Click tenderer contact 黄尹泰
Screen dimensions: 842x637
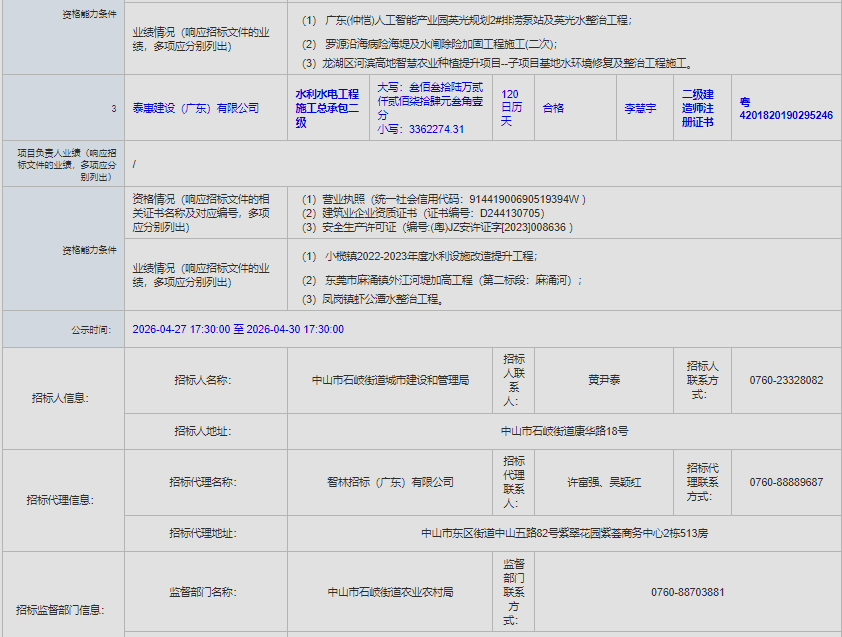click(604, 380)
